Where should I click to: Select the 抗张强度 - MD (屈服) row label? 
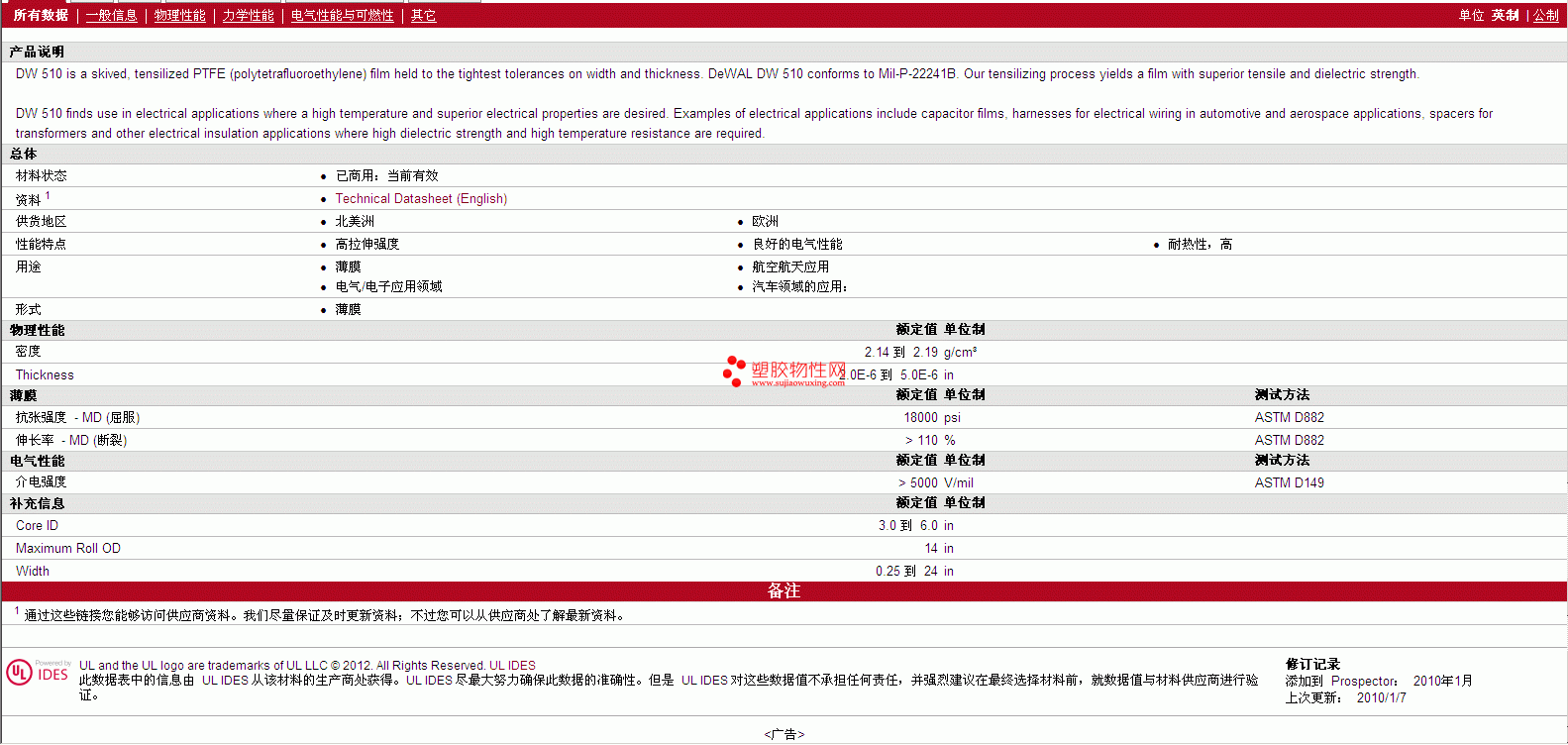click(x=77, y=417)
